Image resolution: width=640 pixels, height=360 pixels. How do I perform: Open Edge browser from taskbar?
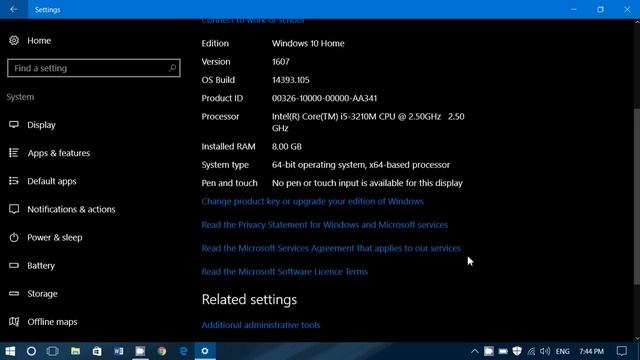[x=184, y=351]
